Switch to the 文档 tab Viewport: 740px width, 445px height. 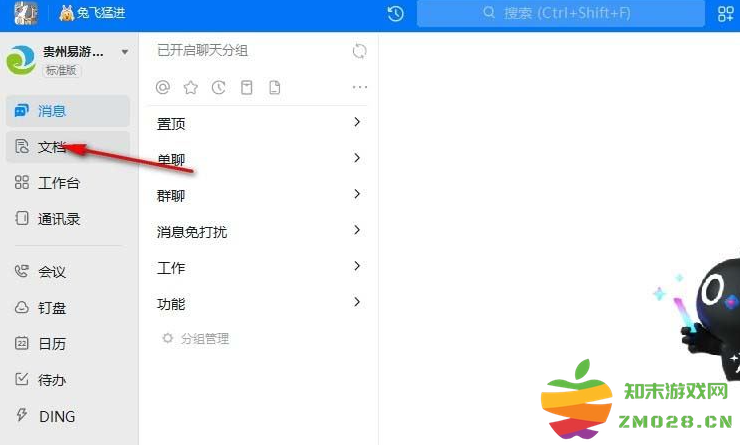[x=67, y=147]
